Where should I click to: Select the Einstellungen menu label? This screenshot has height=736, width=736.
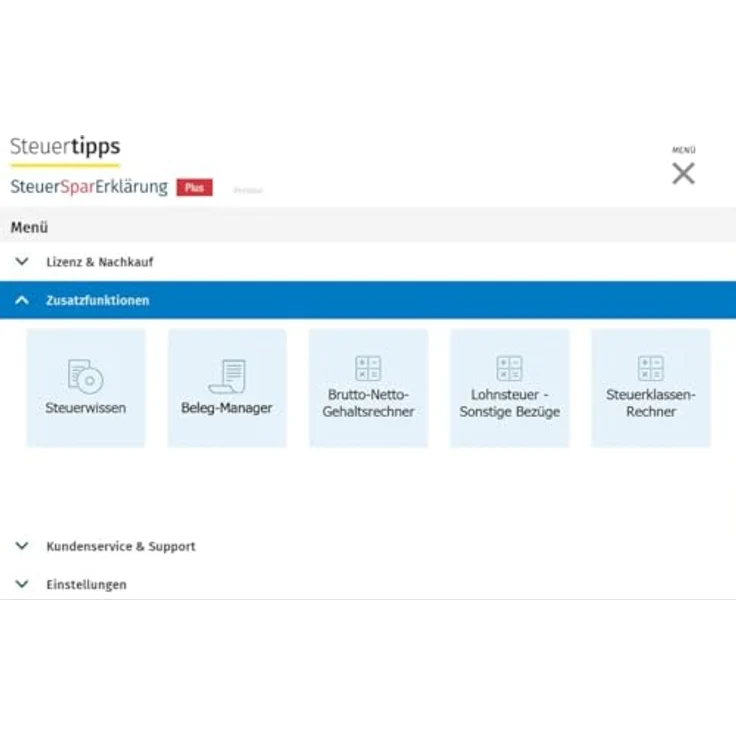click(86, 584)
